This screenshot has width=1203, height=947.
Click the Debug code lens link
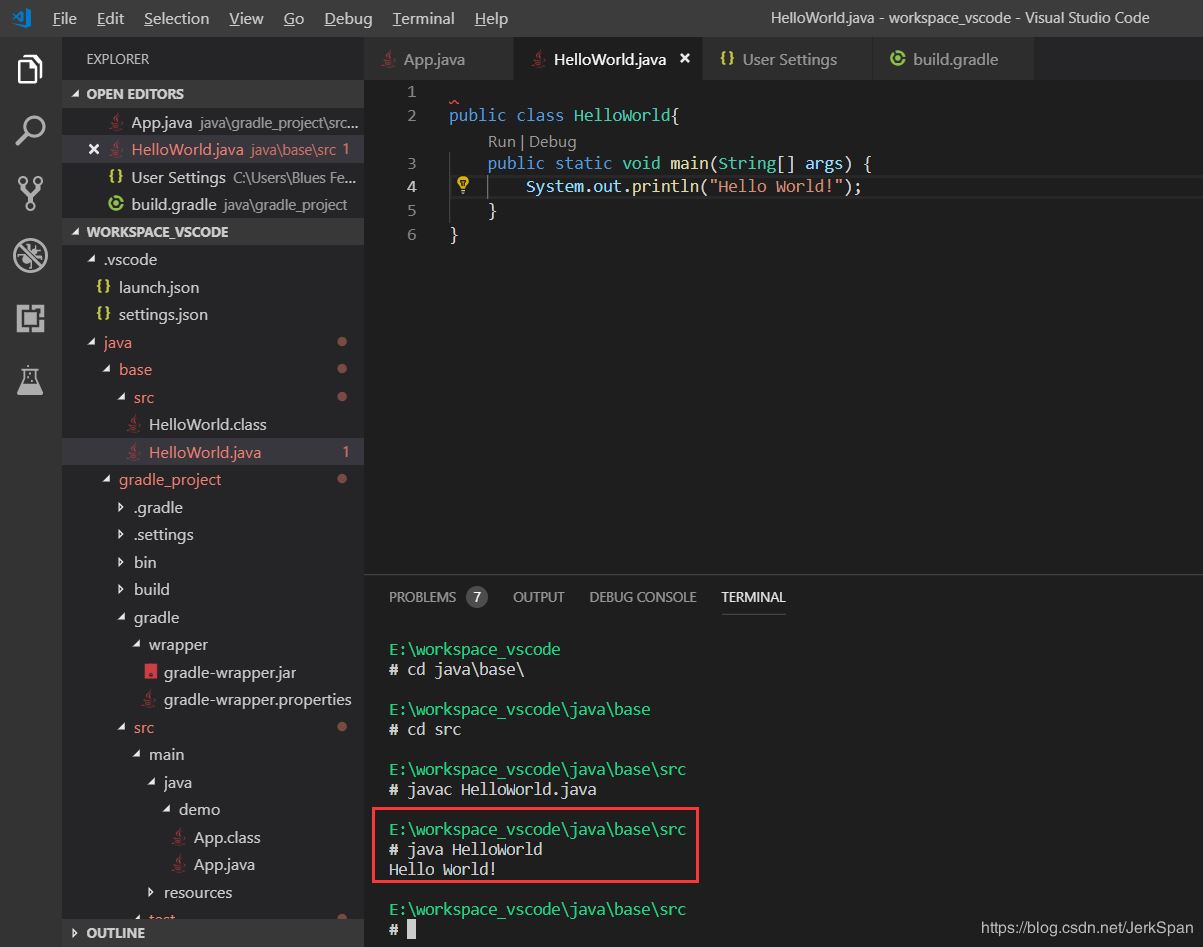553,142
